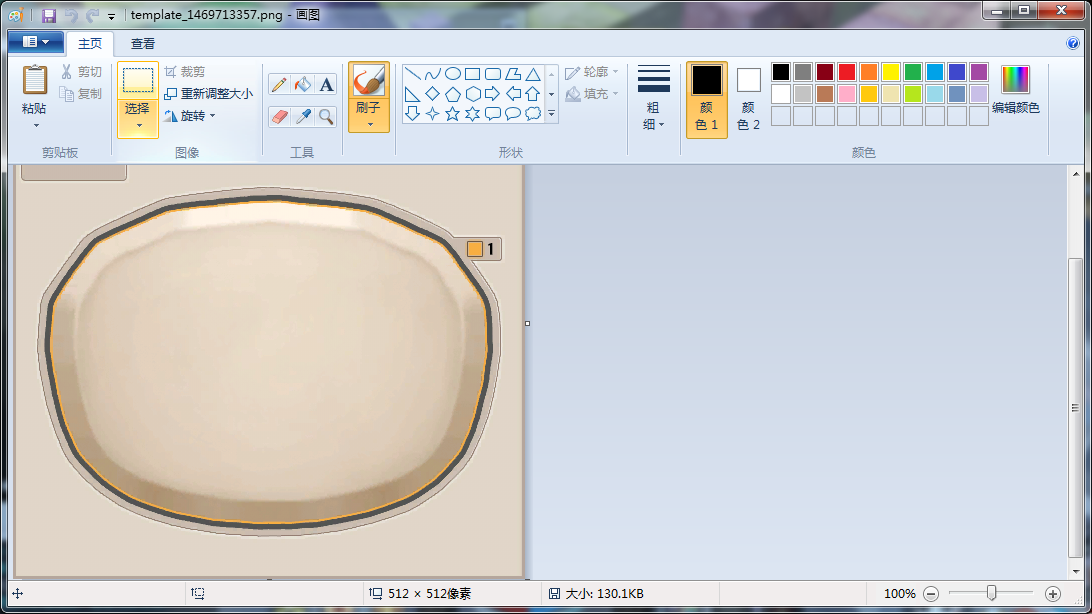Select the Pencil tool
Viewport: 1092px width, 614px height.
coord(279,85)
